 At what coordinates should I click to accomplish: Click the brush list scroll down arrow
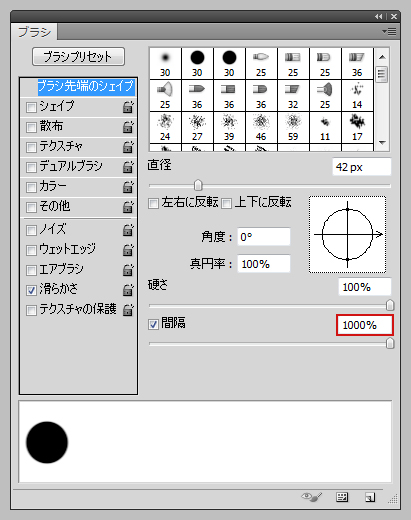coord(382,143)
